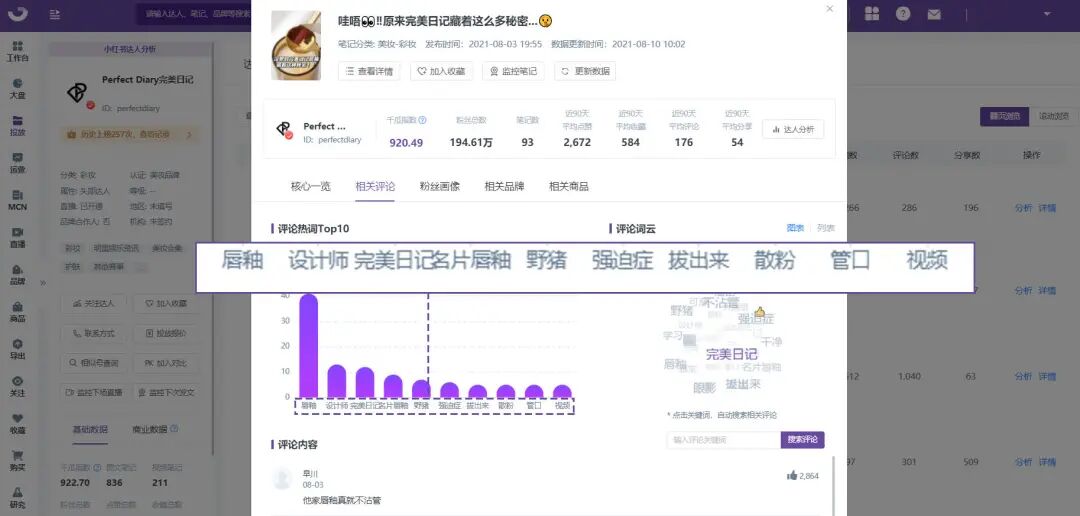Viewport: 1080px width, 516px height.
Task: Click 详情 link in row with 1,040 comments
Action: click(1047, 377)
